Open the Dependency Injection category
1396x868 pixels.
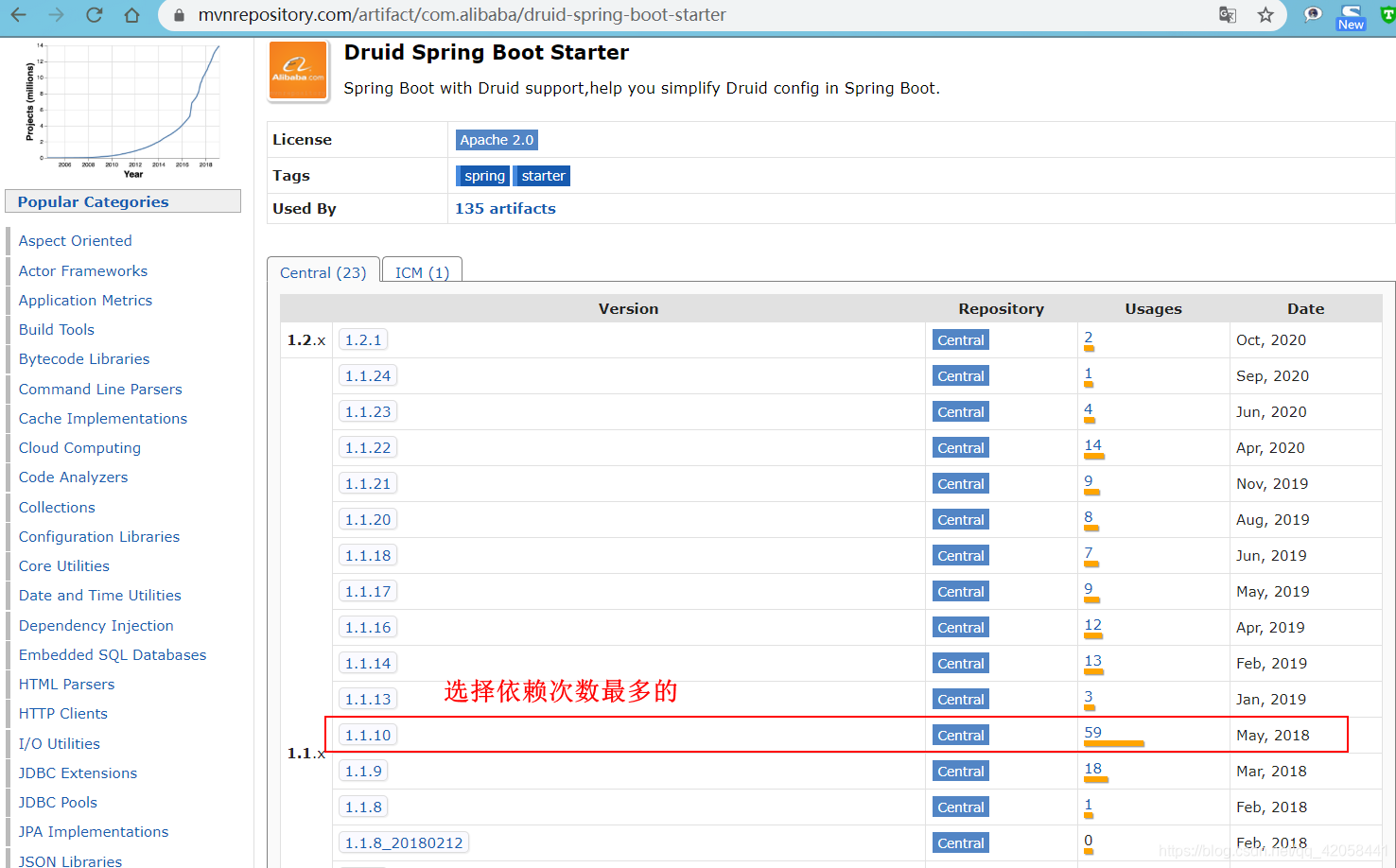96,626
